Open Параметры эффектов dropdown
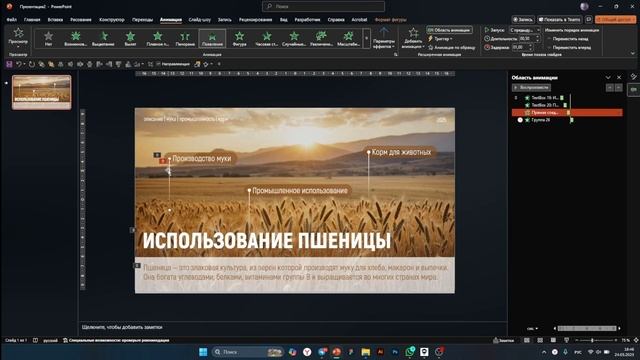 coord(384,38)
